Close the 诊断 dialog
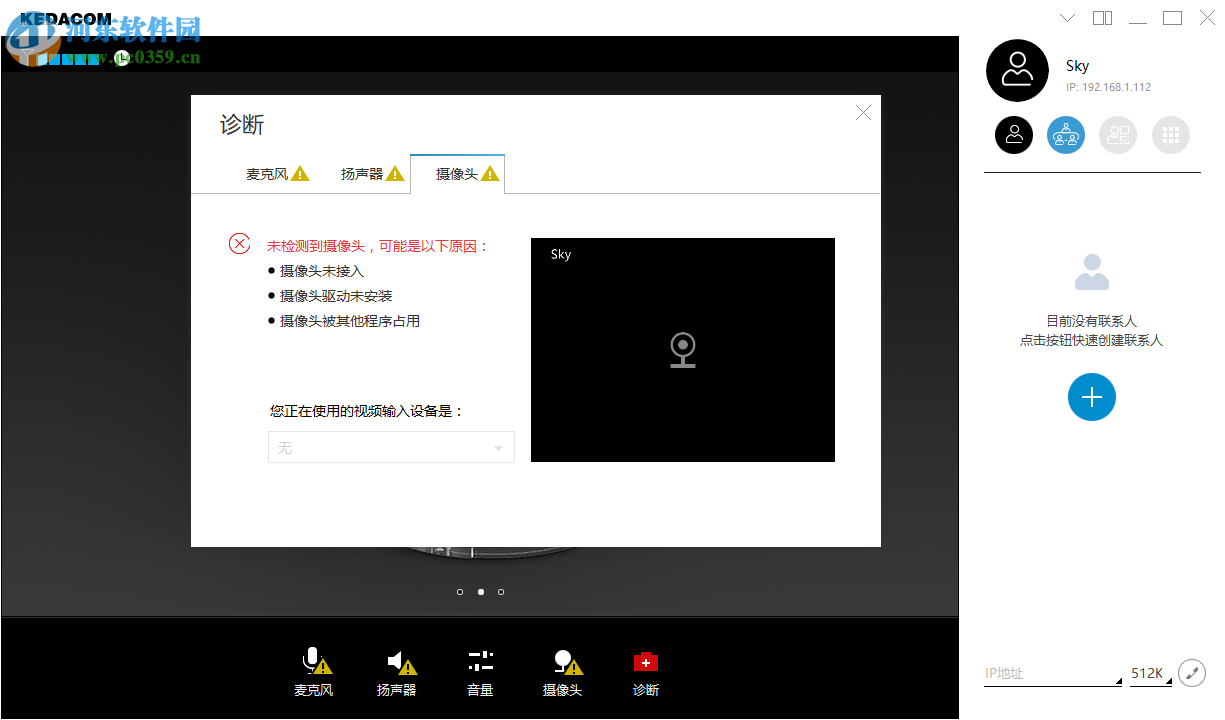 coord(863,113)
